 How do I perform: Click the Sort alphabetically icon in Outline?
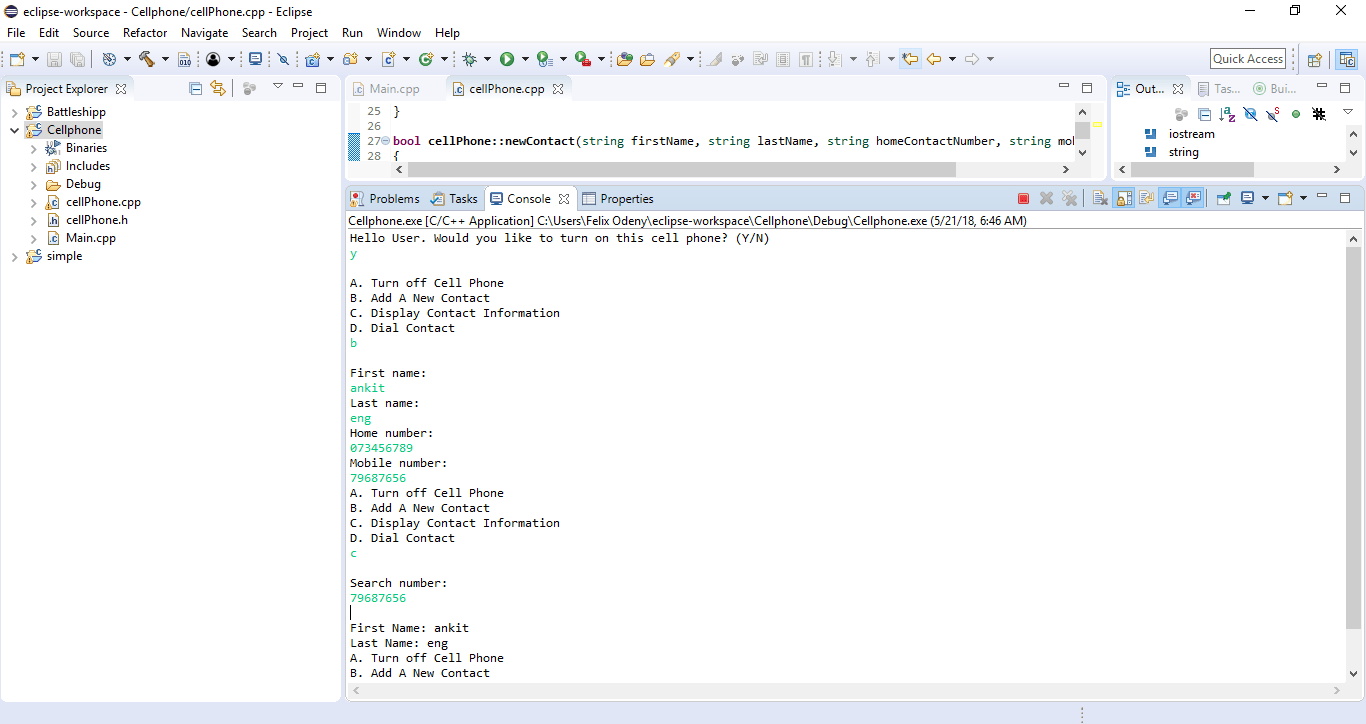[x=1227, y=114]
